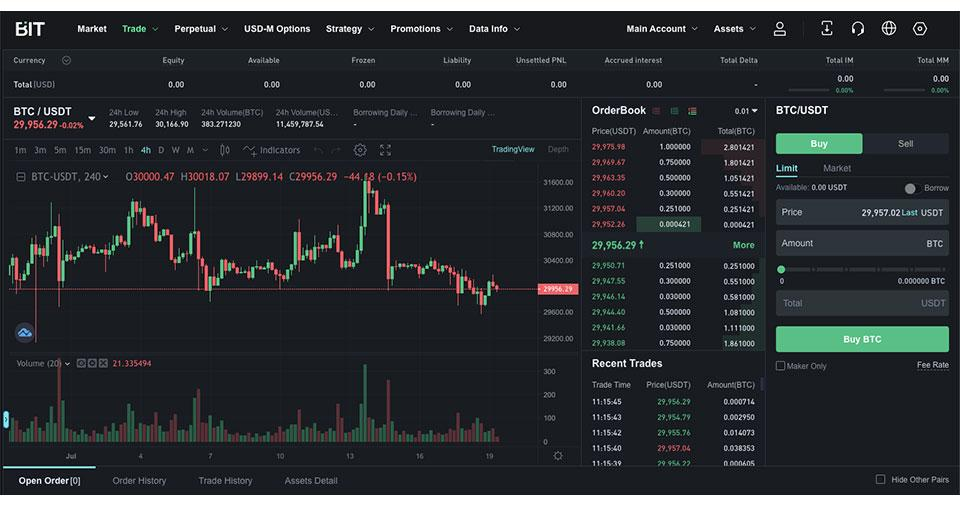Expand the left side panel arrow
The width and height of the screenshot is (960, 506).
pos(6,420)
